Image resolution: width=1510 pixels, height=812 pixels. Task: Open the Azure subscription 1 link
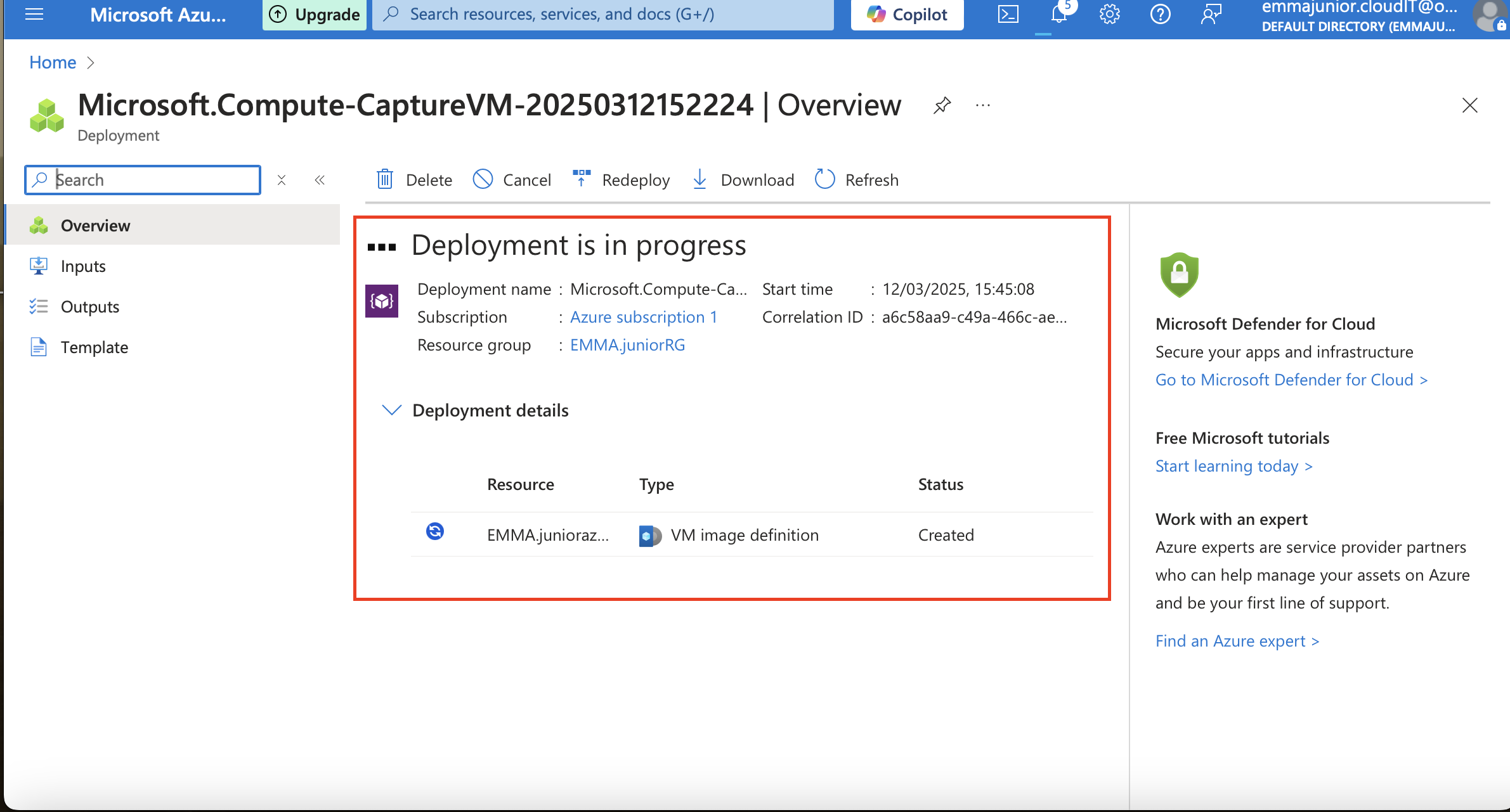click(643, 317)
